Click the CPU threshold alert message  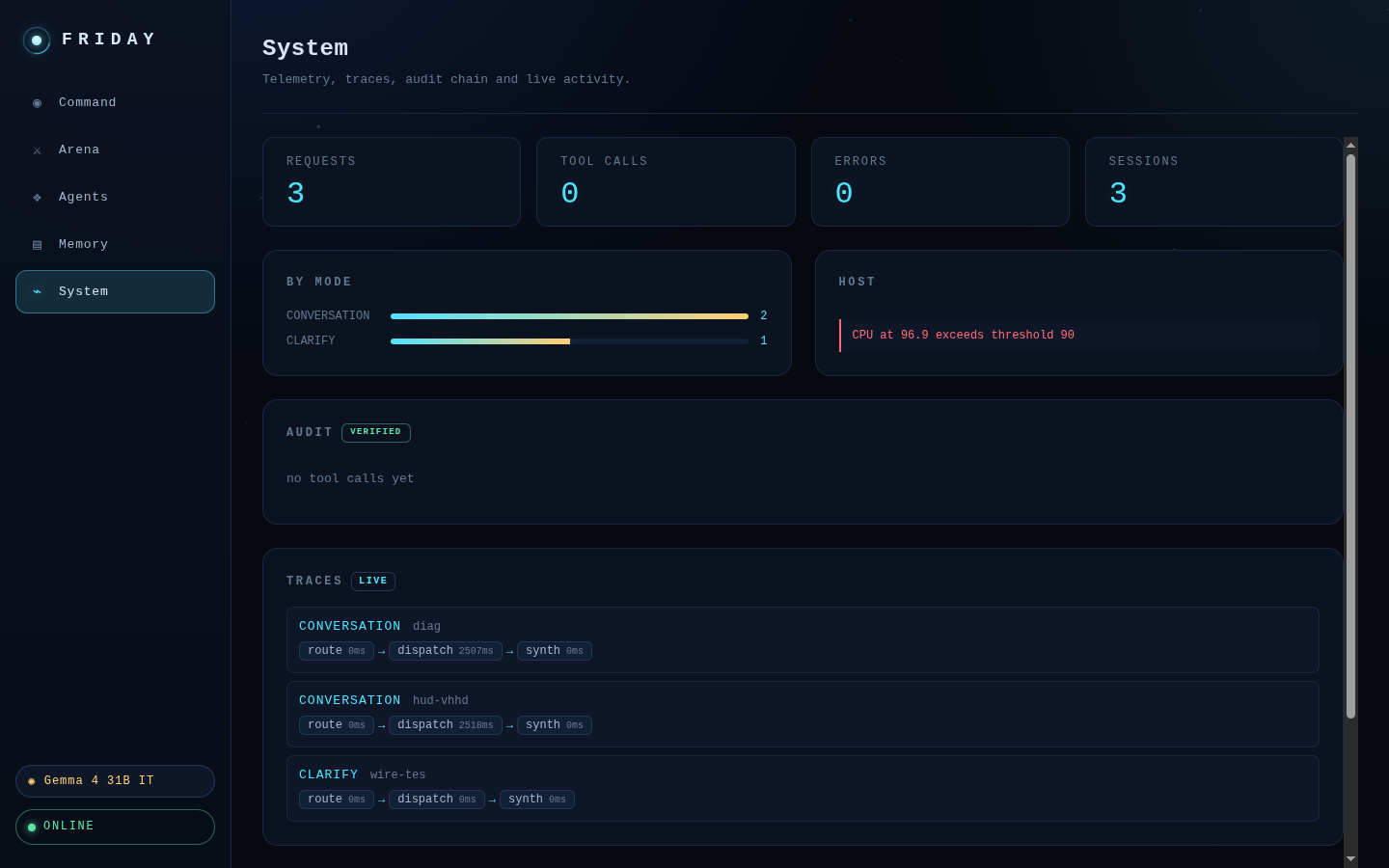click(x=1079, y=336)
